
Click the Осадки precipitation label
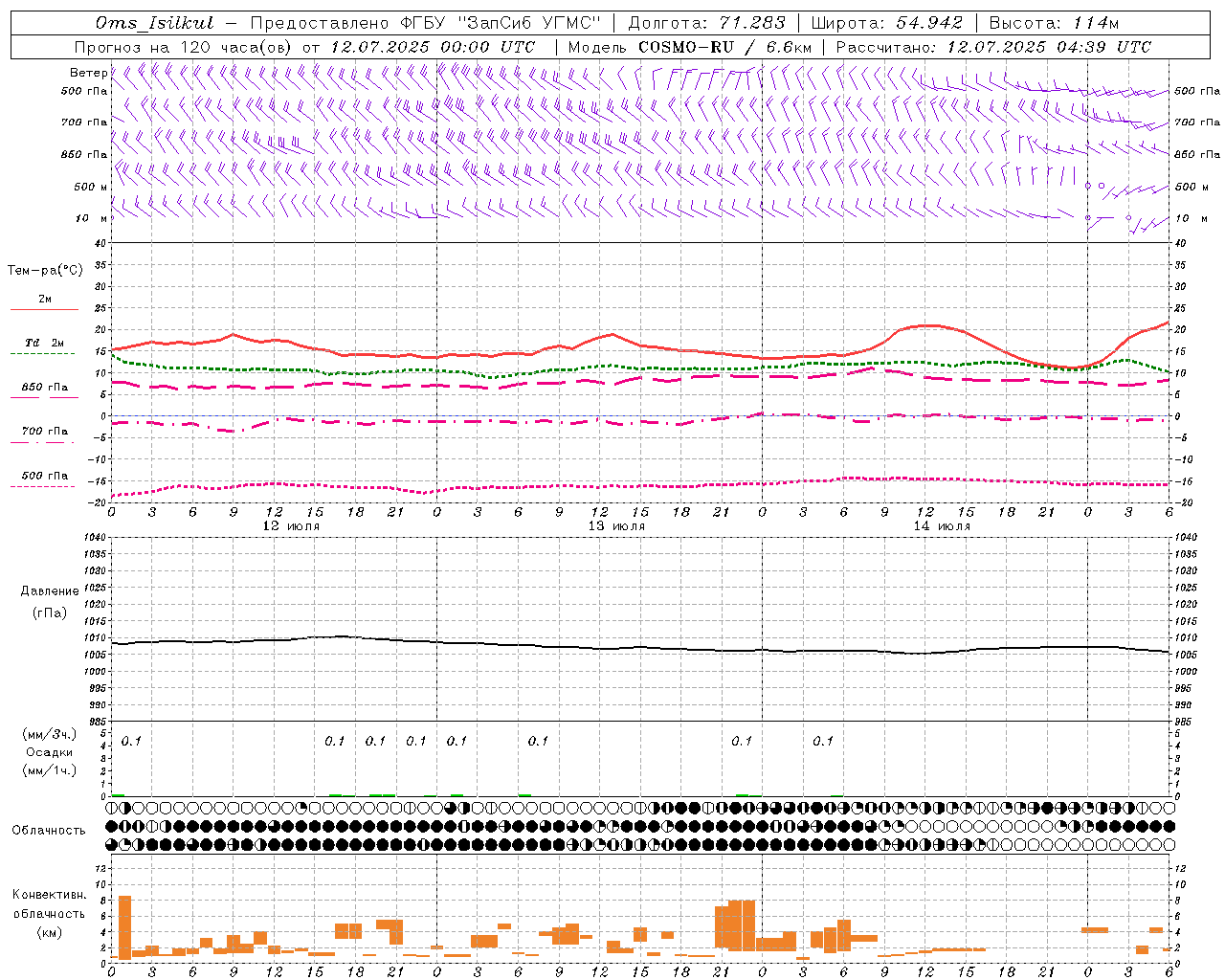click(x=50, y=753)
